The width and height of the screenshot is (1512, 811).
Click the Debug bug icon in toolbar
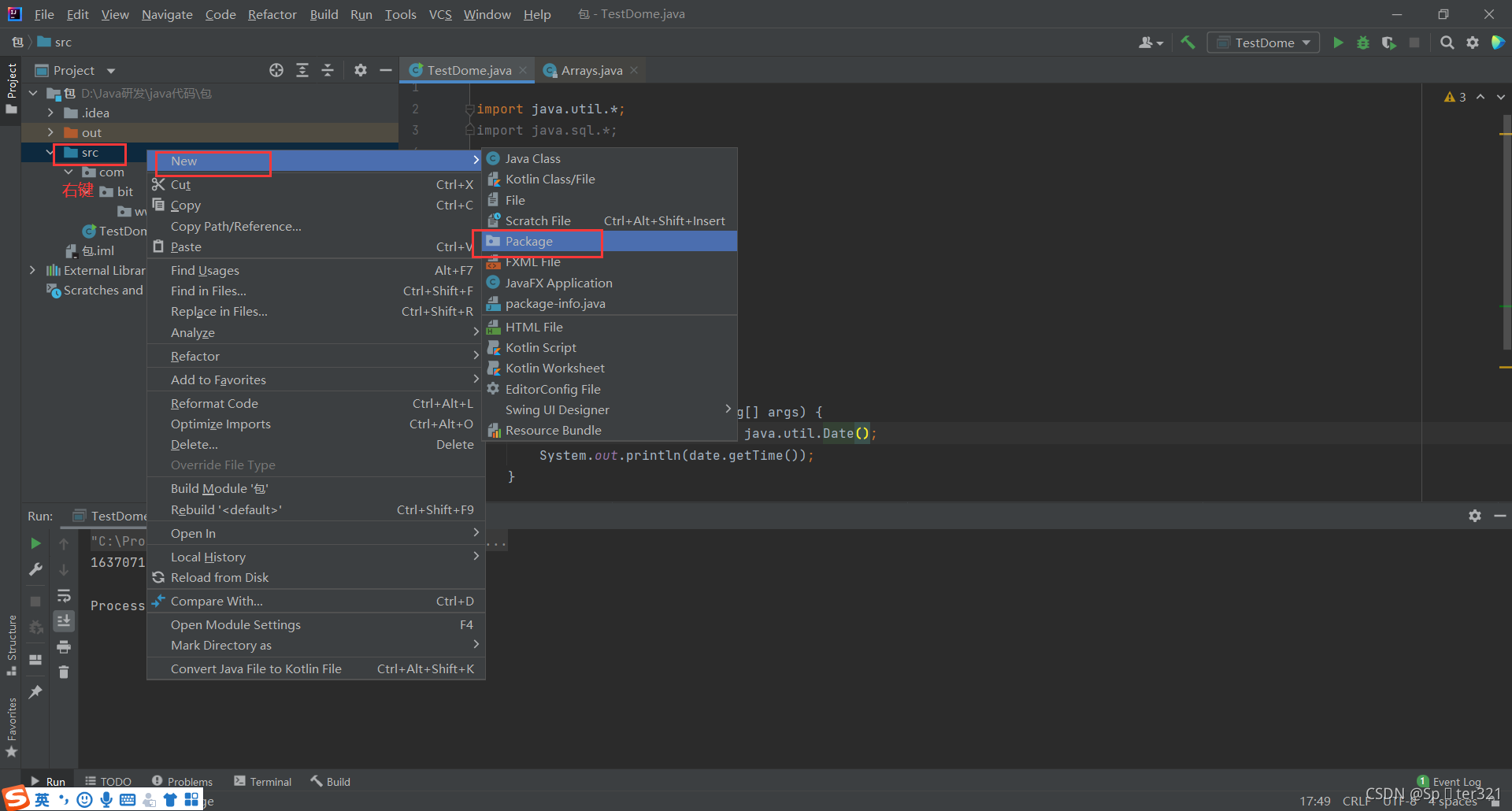(x=1363, y=43)
